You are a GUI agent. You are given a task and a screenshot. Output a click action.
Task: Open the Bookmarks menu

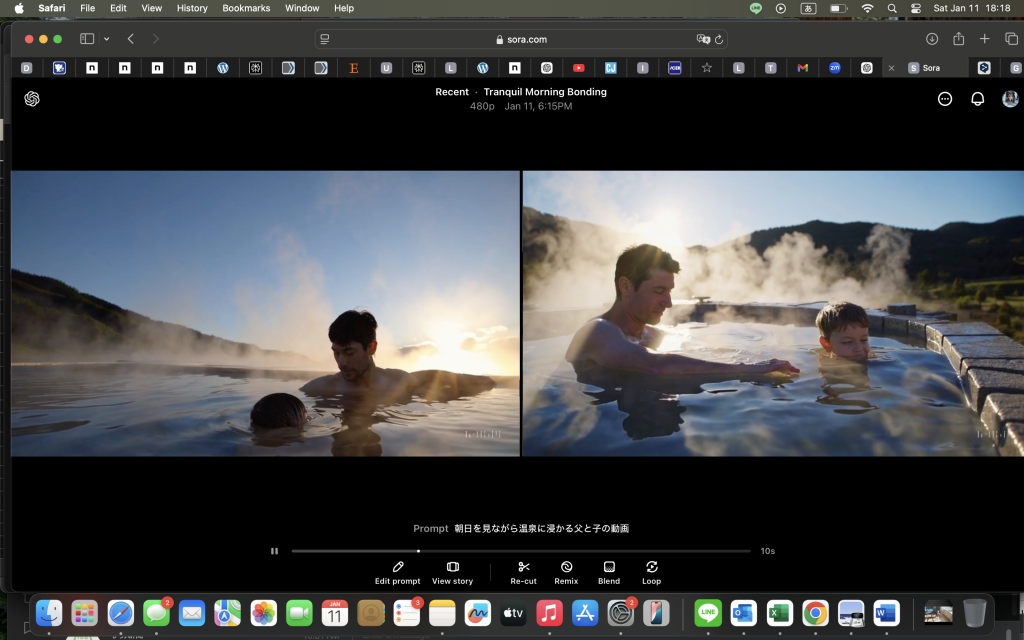[246, 8]
